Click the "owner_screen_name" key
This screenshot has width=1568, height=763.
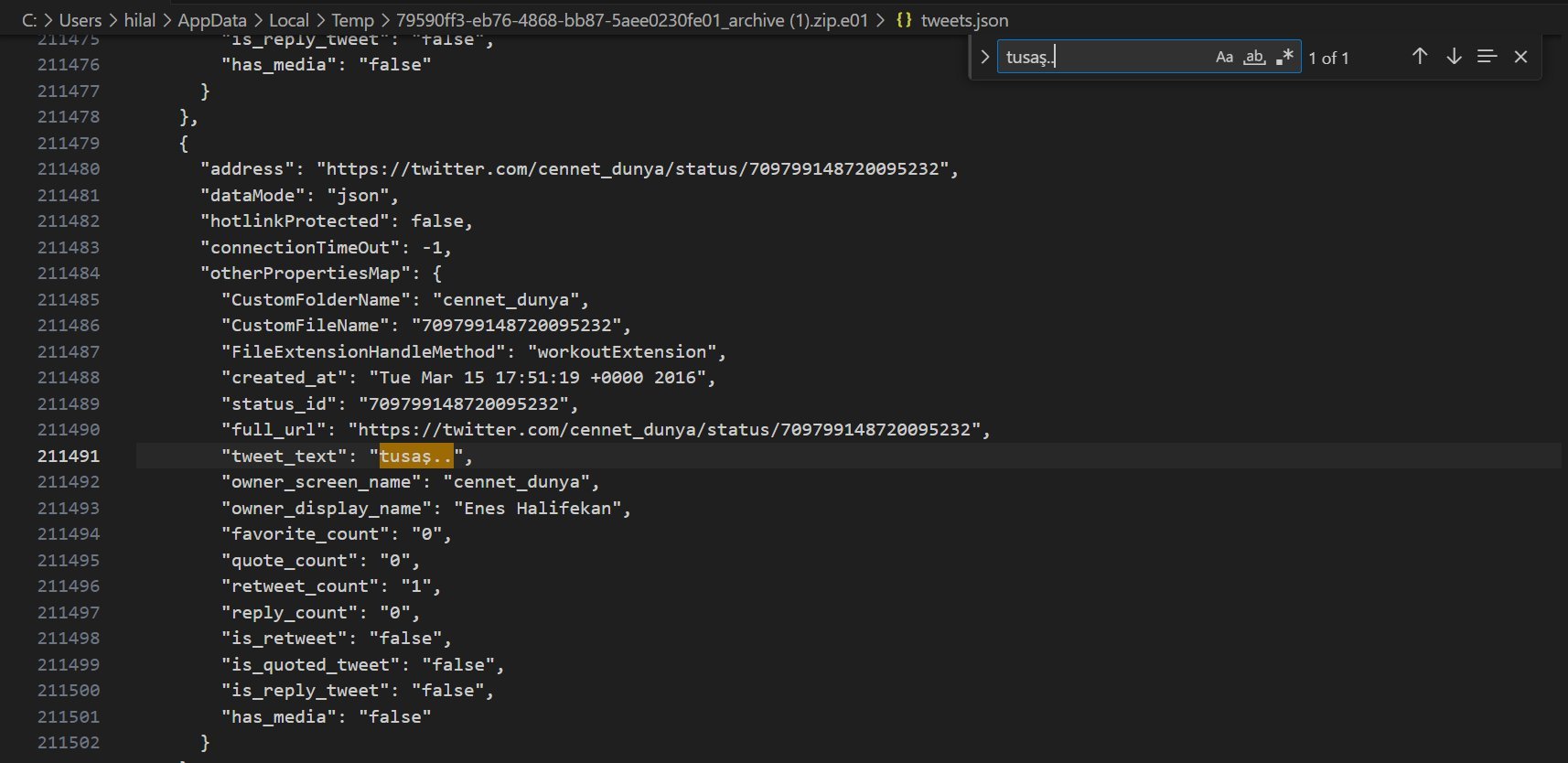[x=322, y=481]
